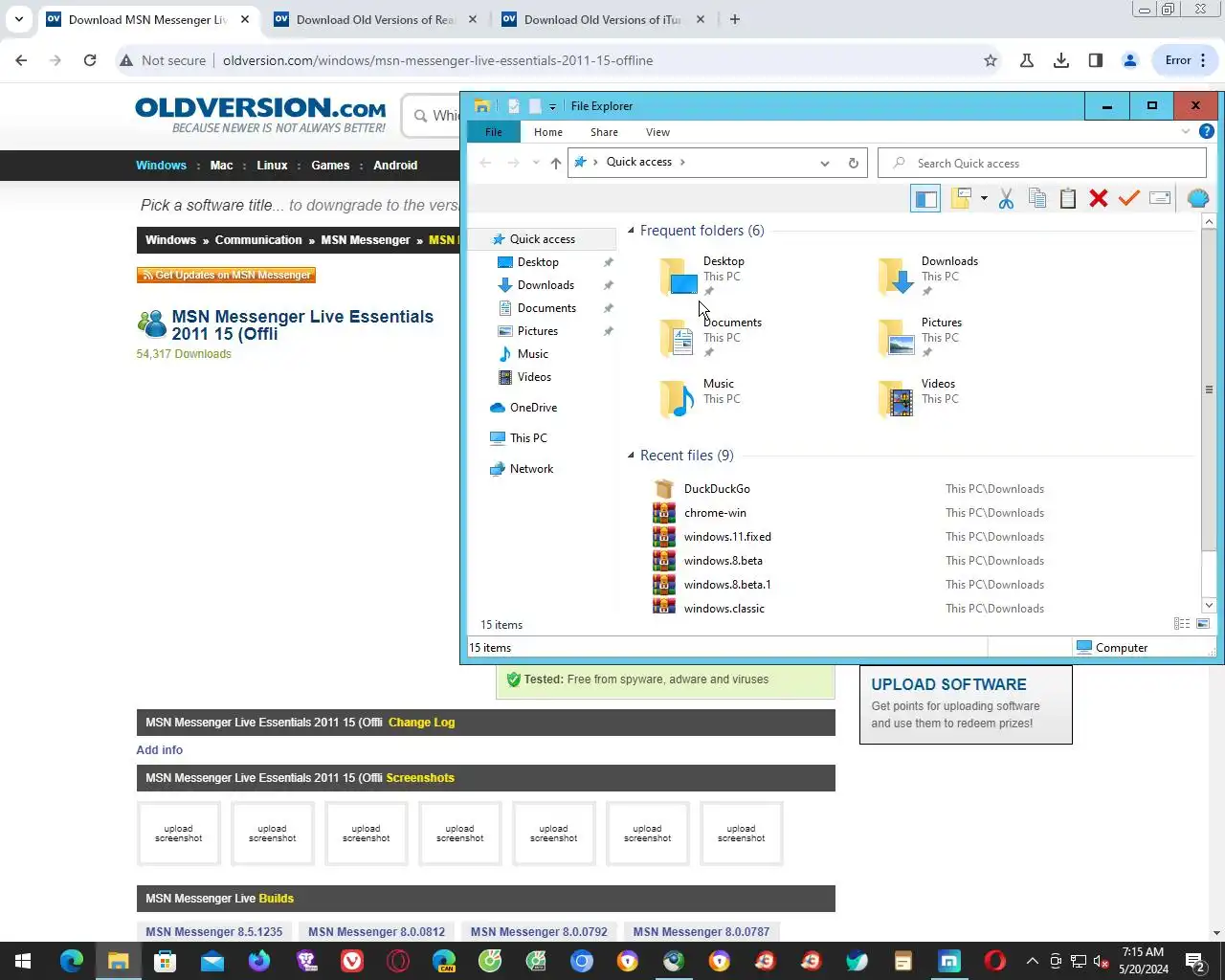Select Network in the navigation pane
This screenshot has width=1225, height=980.
[531, 469]
